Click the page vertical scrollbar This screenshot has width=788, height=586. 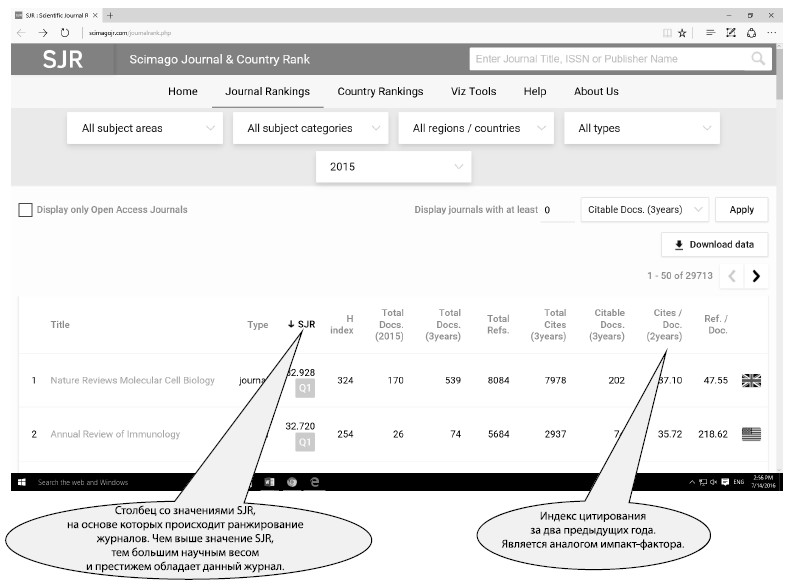(x=779, y=73)
